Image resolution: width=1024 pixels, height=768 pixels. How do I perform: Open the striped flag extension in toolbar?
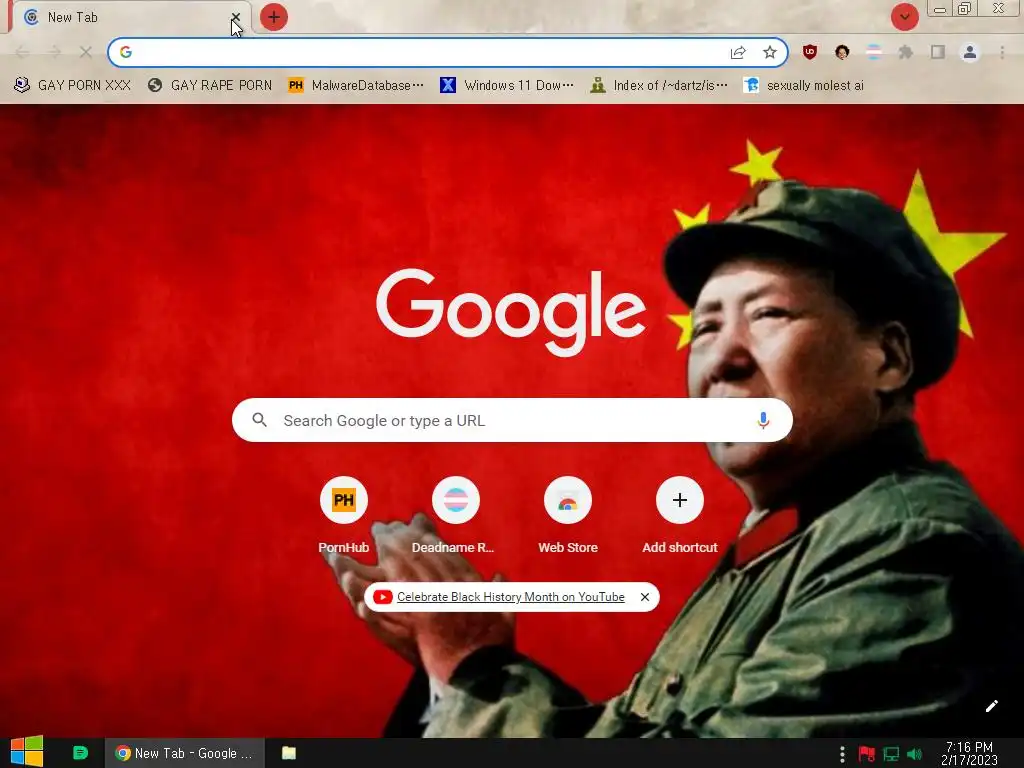point(874,52)
